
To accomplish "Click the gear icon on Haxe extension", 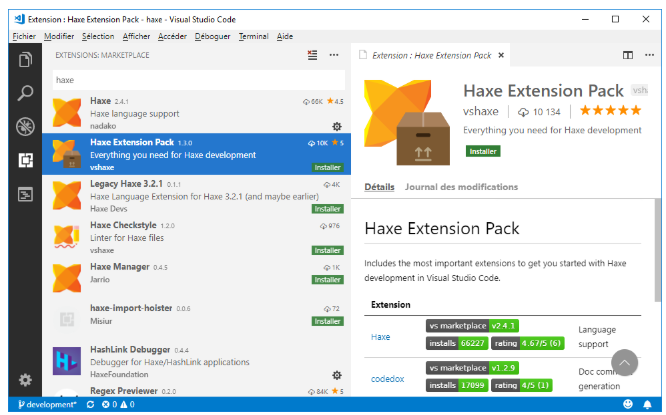I will point(337,126).
